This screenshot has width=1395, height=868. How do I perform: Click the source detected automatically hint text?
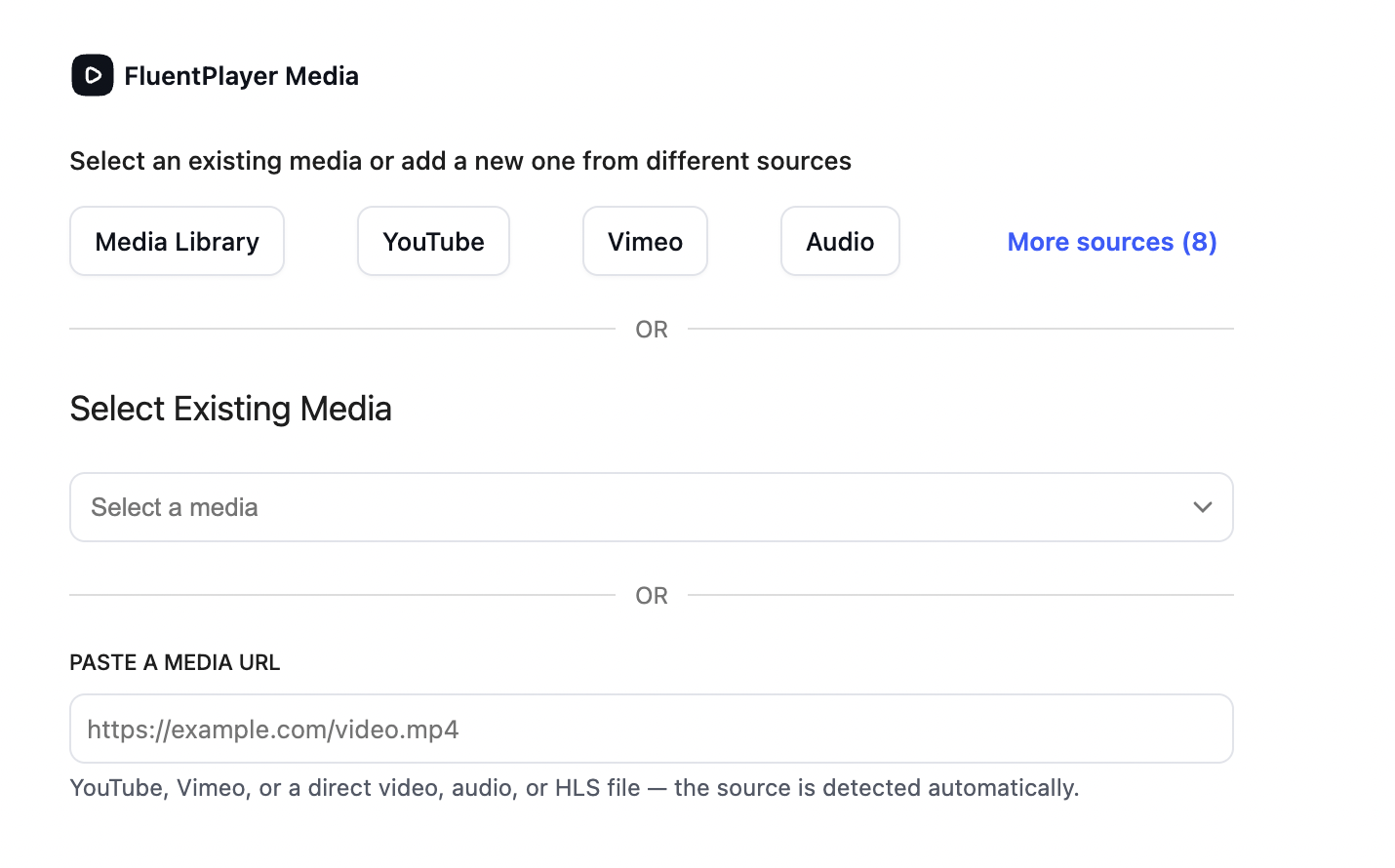pyautogui.click(x=575, y=788)
